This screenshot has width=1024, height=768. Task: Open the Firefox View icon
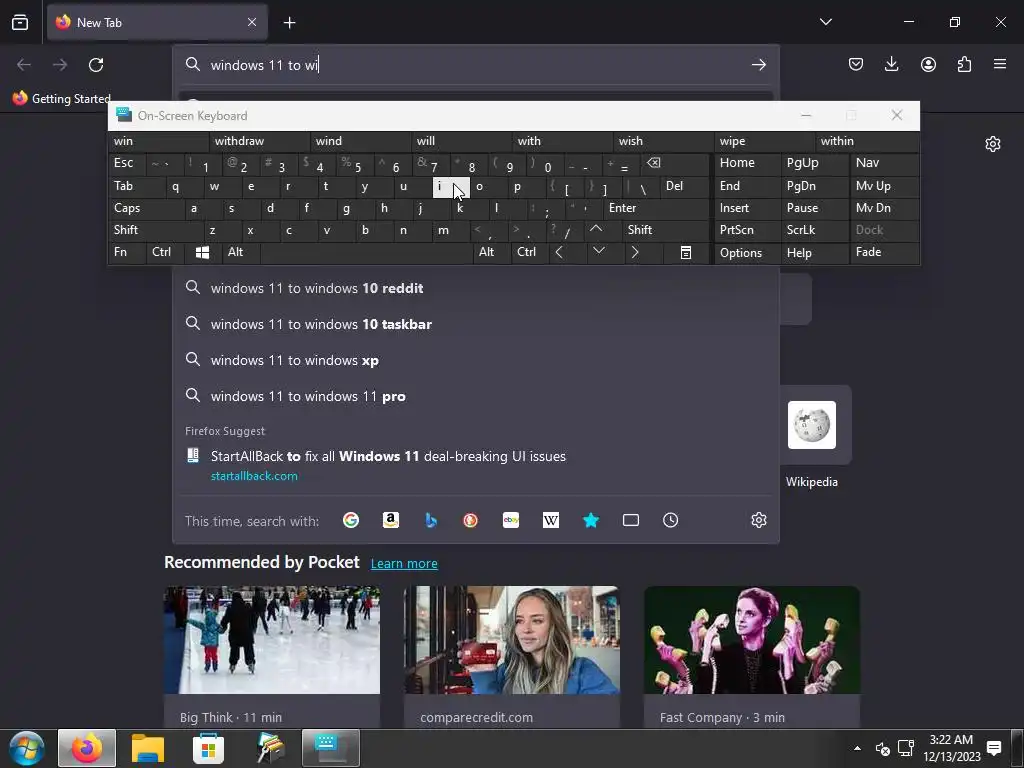pos(20,22)
